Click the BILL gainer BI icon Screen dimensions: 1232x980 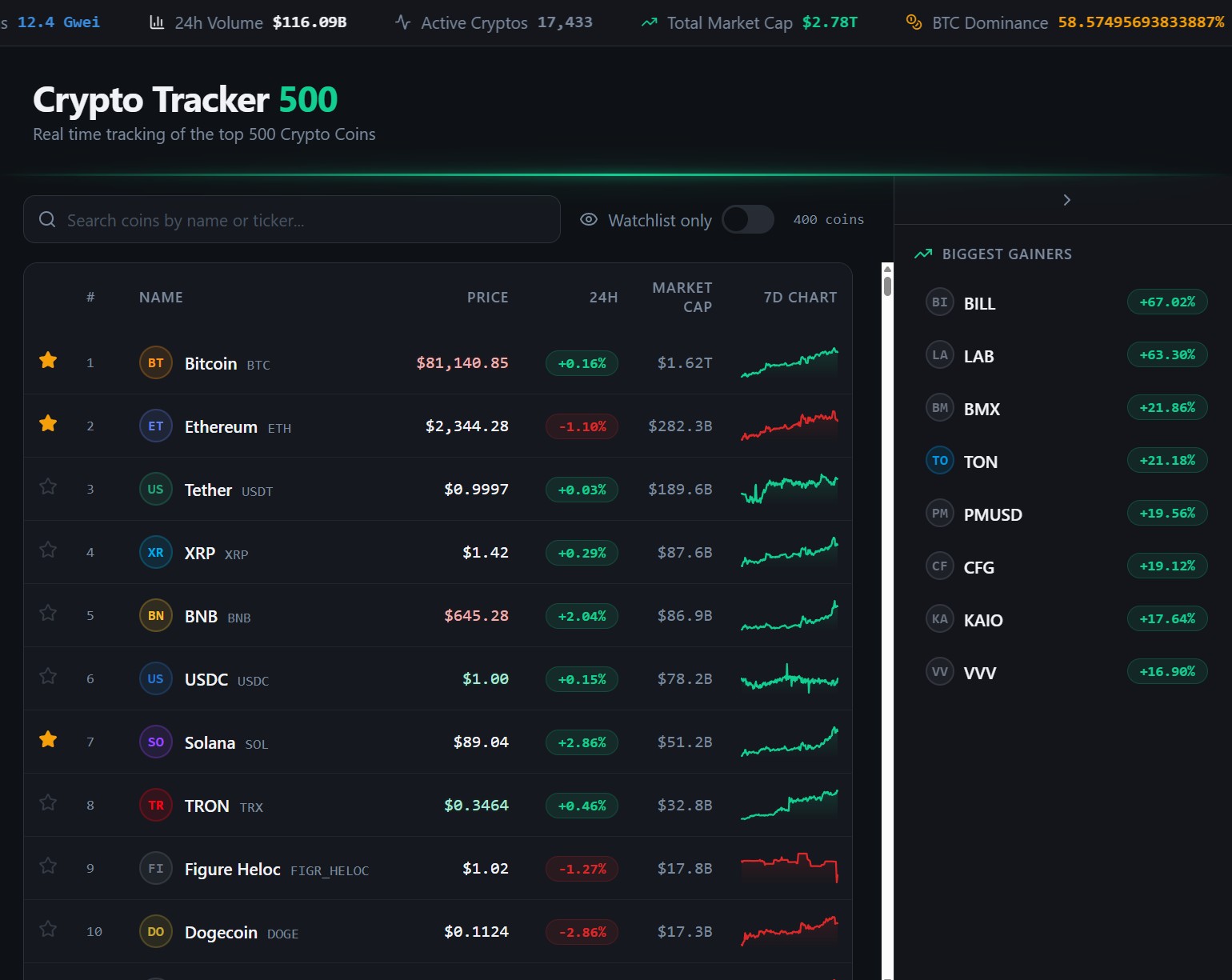coord(940,302)
